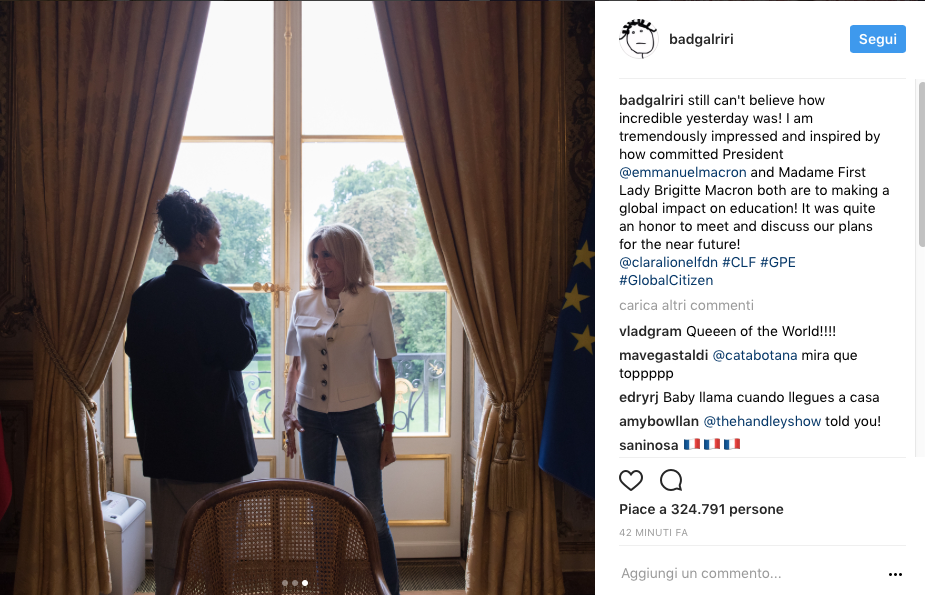Click the comments panel scrollbar
Image resolution: width=925 pixels, height=595 pixels.
pyautogui.click(x=921, y=164)
